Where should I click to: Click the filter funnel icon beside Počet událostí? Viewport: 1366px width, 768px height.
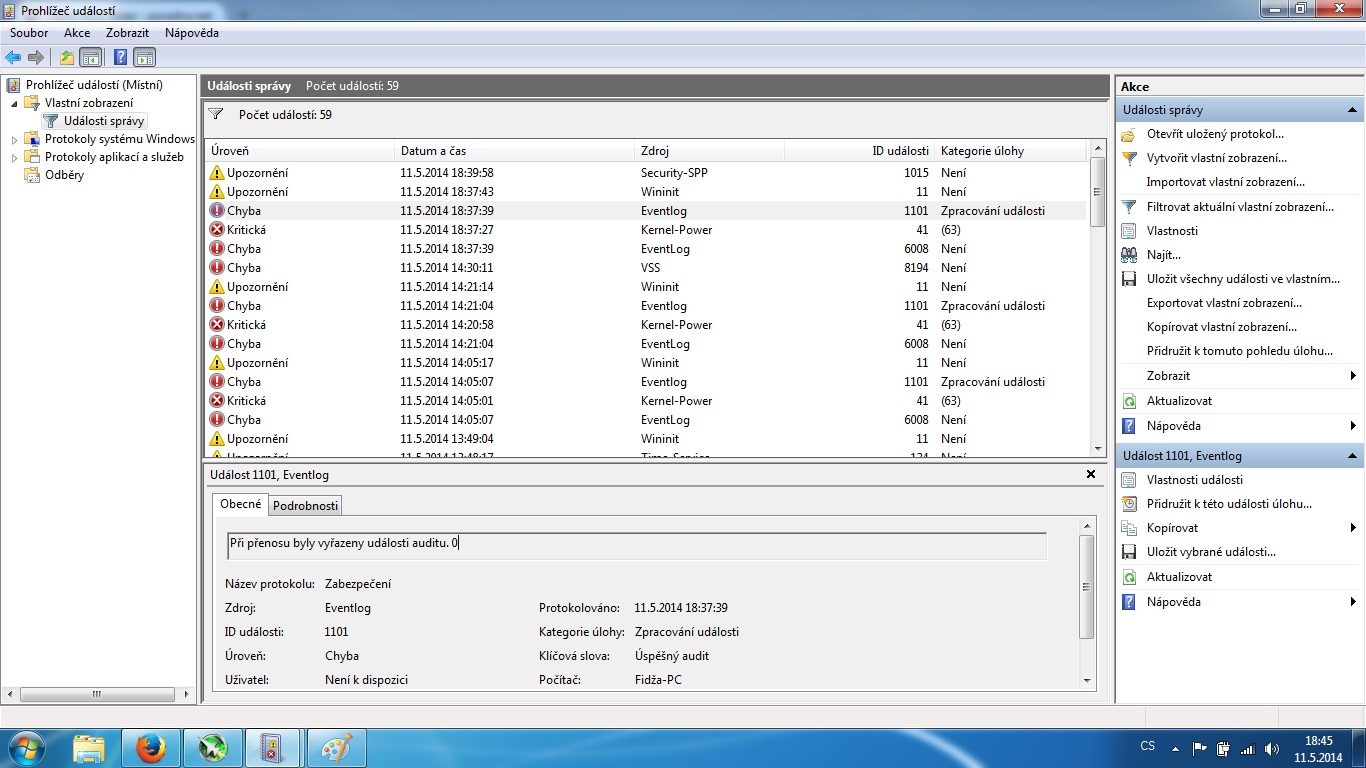coord(215,115)
